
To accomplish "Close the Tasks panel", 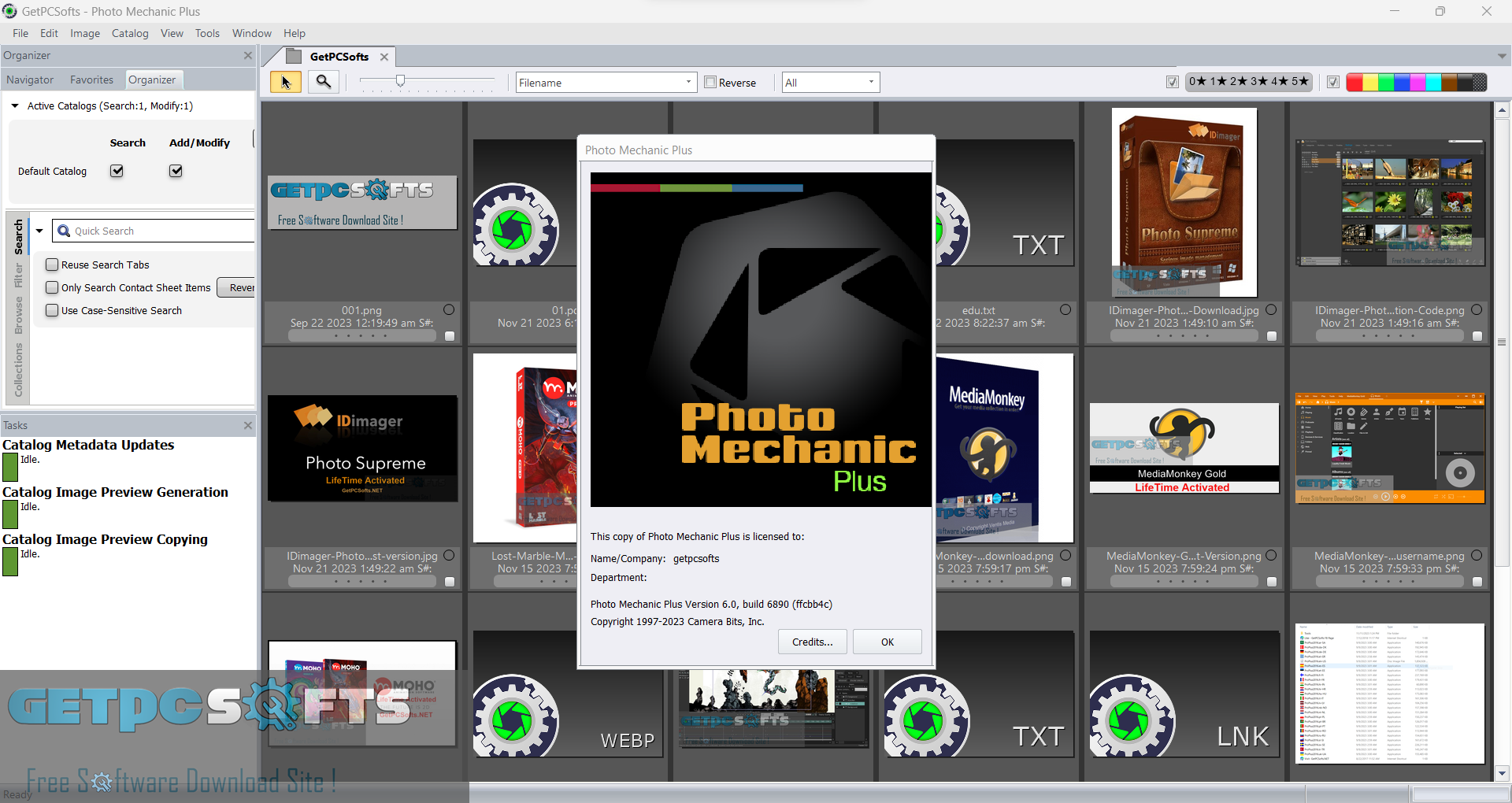I will click(x=248, y=425).
